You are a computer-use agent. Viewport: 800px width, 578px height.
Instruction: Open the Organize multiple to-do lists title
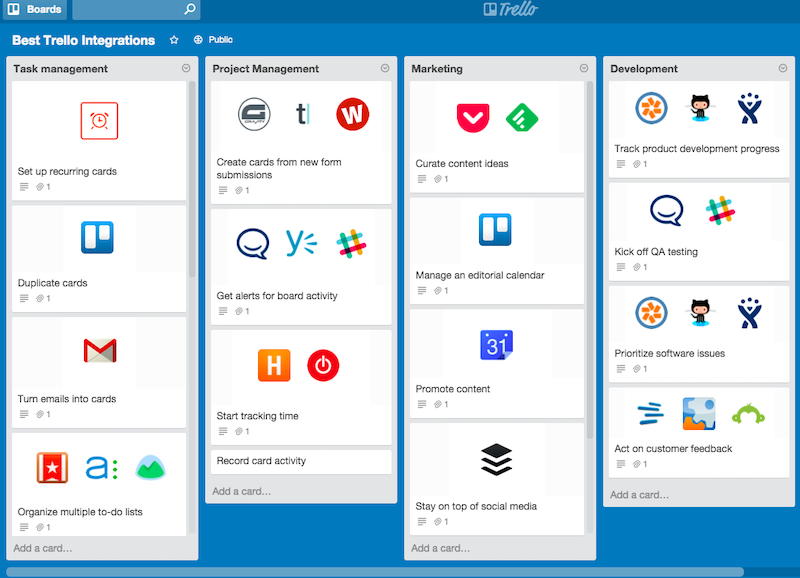80,512
